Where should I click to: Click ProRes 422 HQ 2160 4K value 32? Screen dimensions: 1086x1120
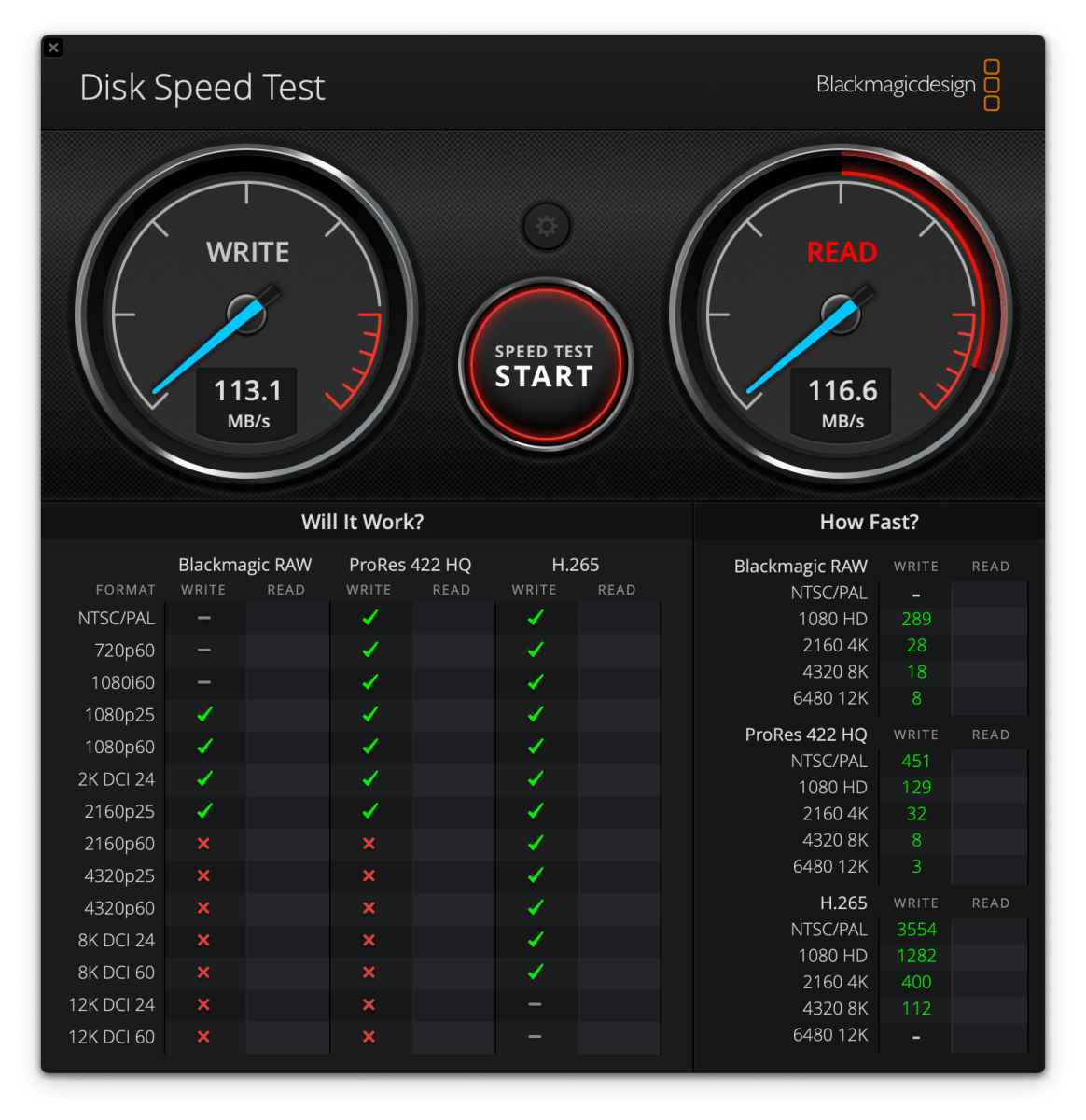tap(916, 814)
